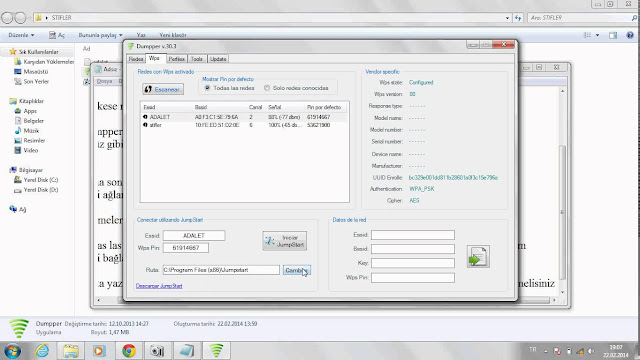Click the Aç button in Explorer toolbar
This screenshot has height=360, width=640.
57,35
